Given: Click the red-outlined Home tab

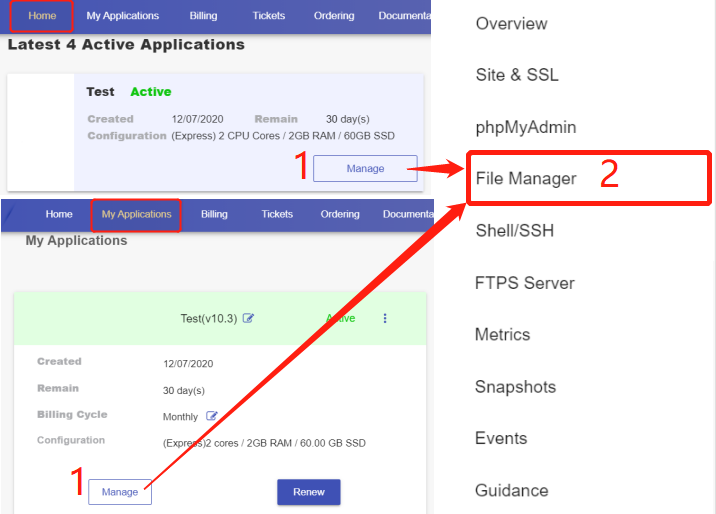Looking at the screenshot, I should coord(43,16).
